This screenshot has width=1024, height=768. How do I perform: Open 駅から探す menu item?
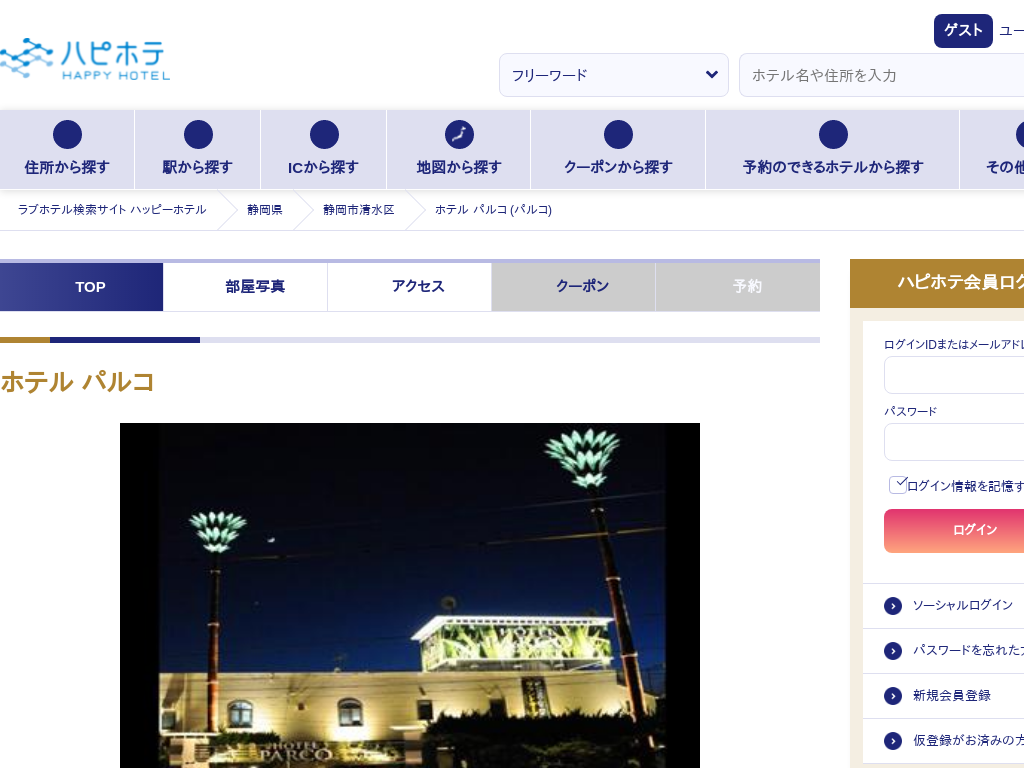tap(197, 150)
